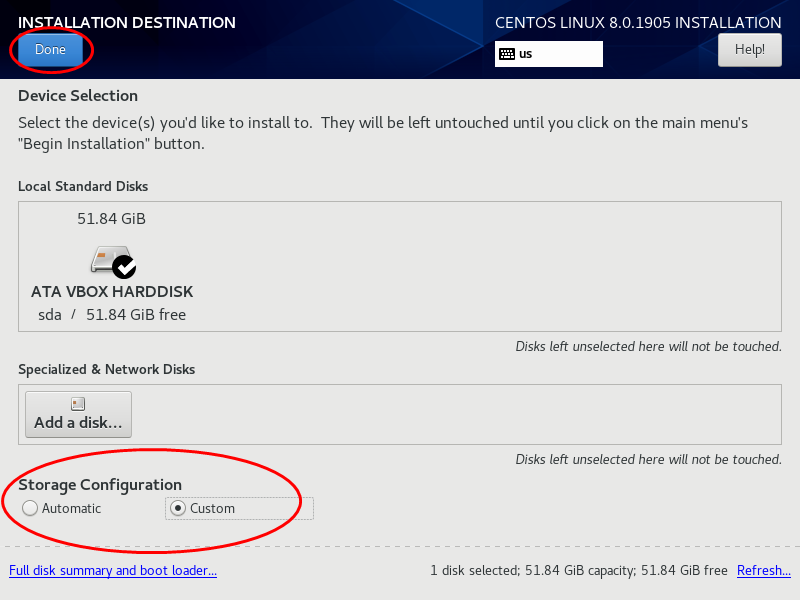Click the Add a disk... button

tap(79, 414)
